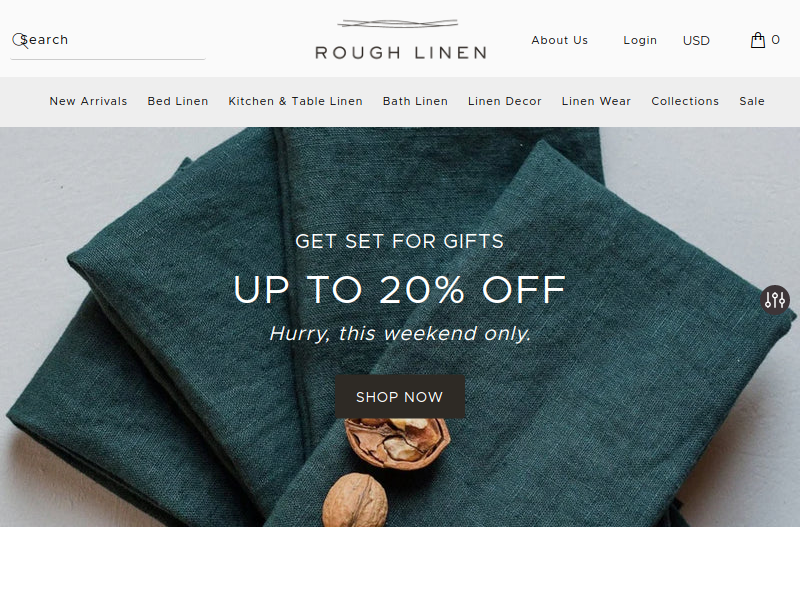The height and width of the screenshot is (600, 800).
Task: Browse the Linen Wear category
Action: pos(596,101)
